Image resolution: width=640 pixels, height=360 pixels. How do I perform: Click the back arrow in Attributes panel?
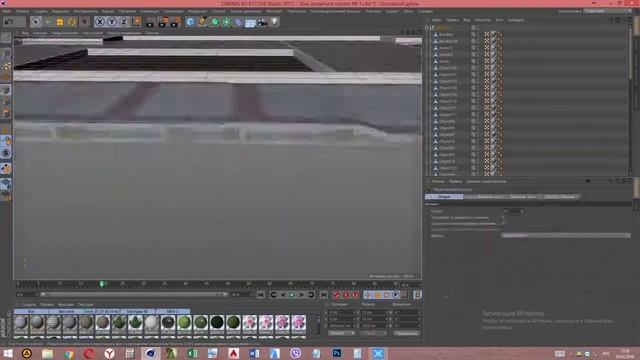pyautogui.click(x=588, y=181)
